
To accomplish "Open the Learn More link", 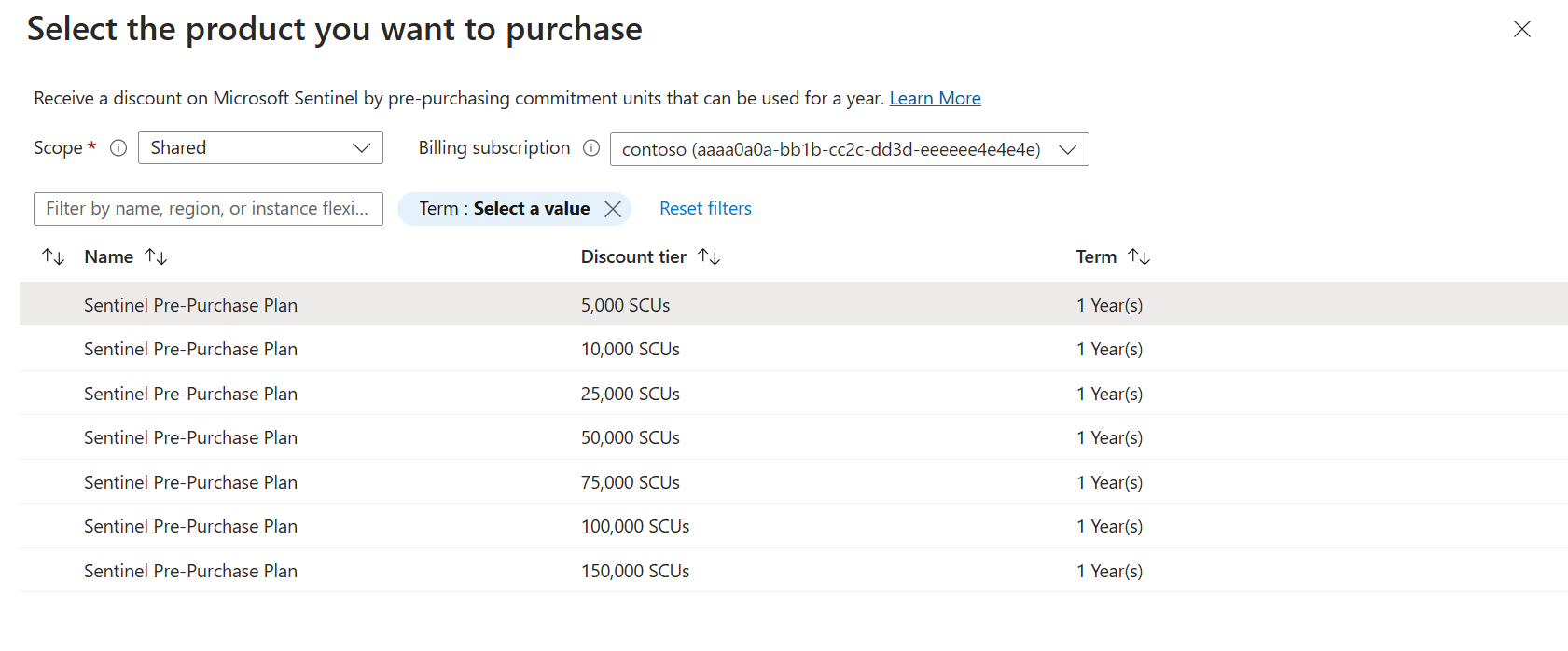I will [x=935, y=98].
